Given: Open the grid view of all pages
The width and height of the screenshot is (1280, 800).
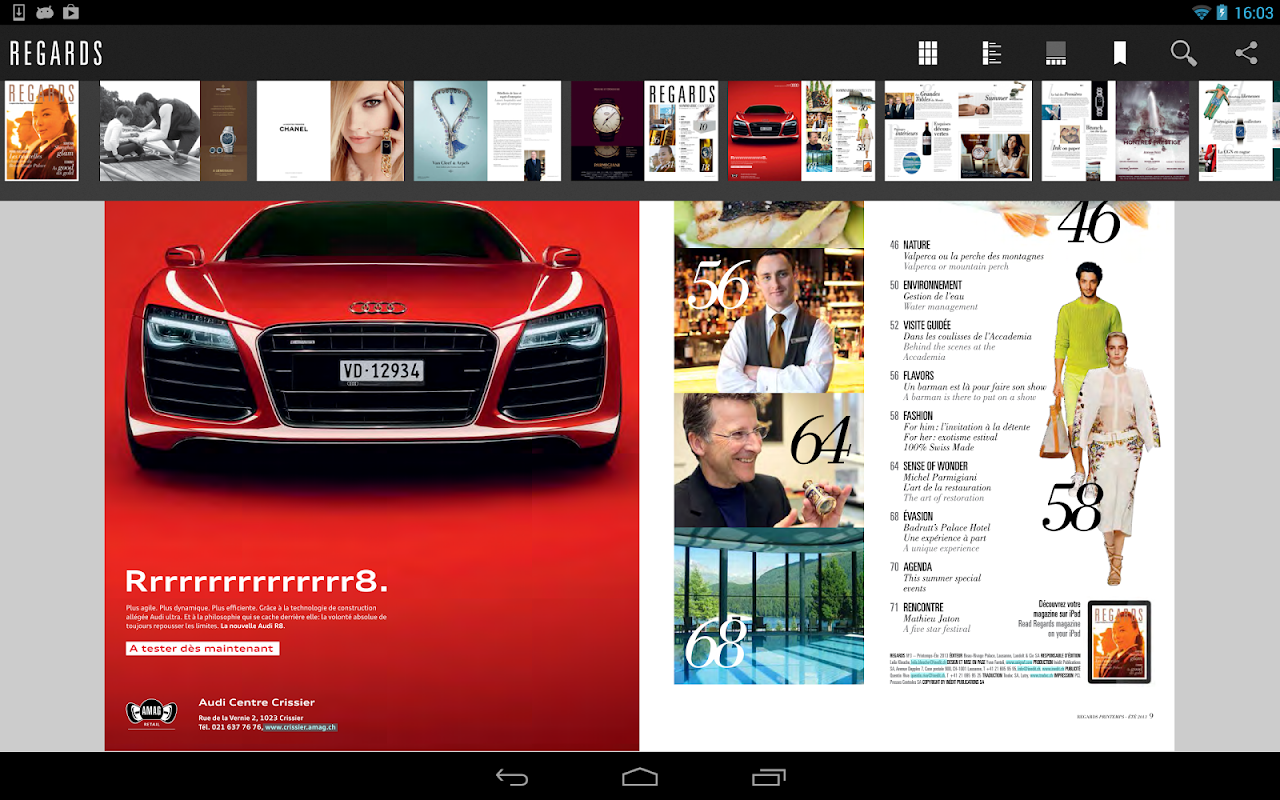Looking at the screenshot, I should (x=928, y=53).
